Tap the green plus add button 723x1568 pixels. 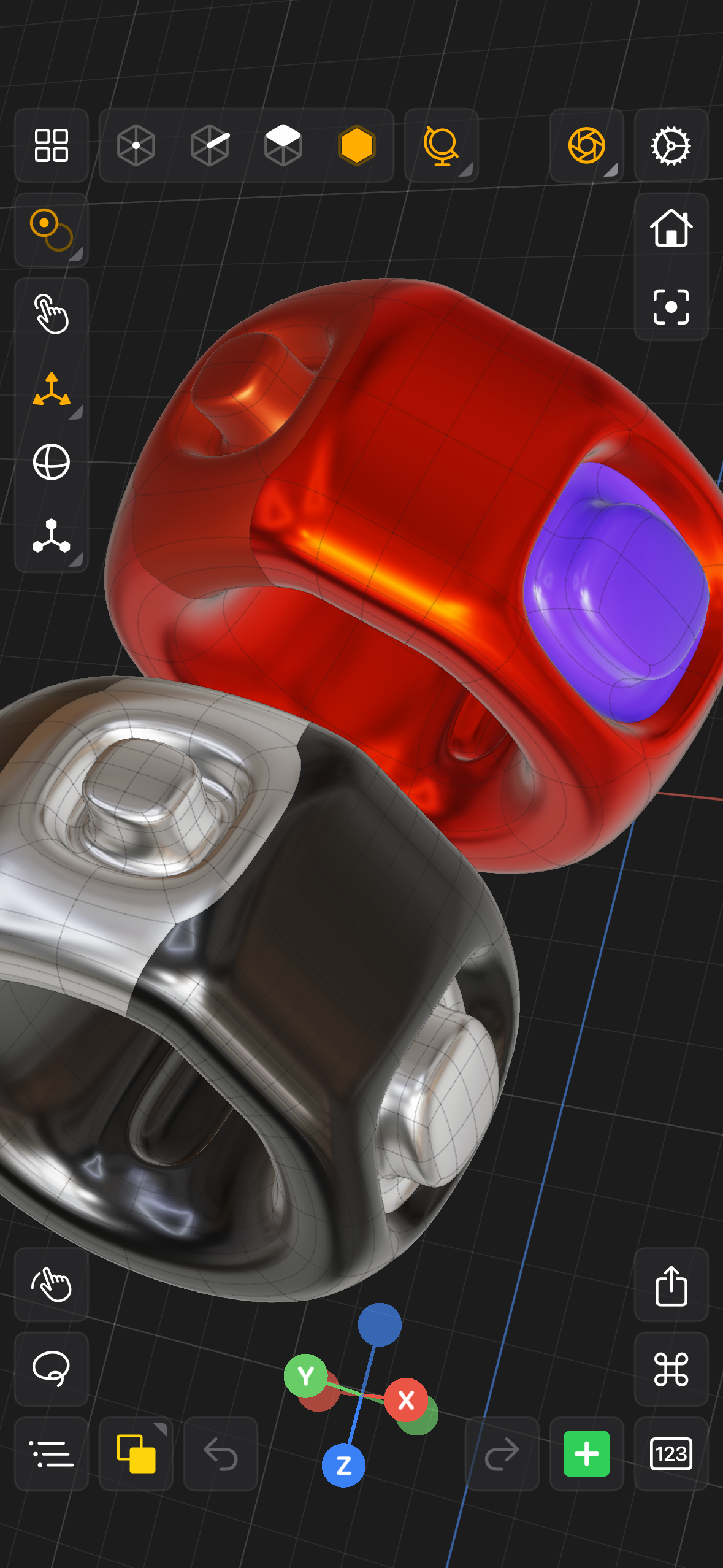(x=587, y=1453)
